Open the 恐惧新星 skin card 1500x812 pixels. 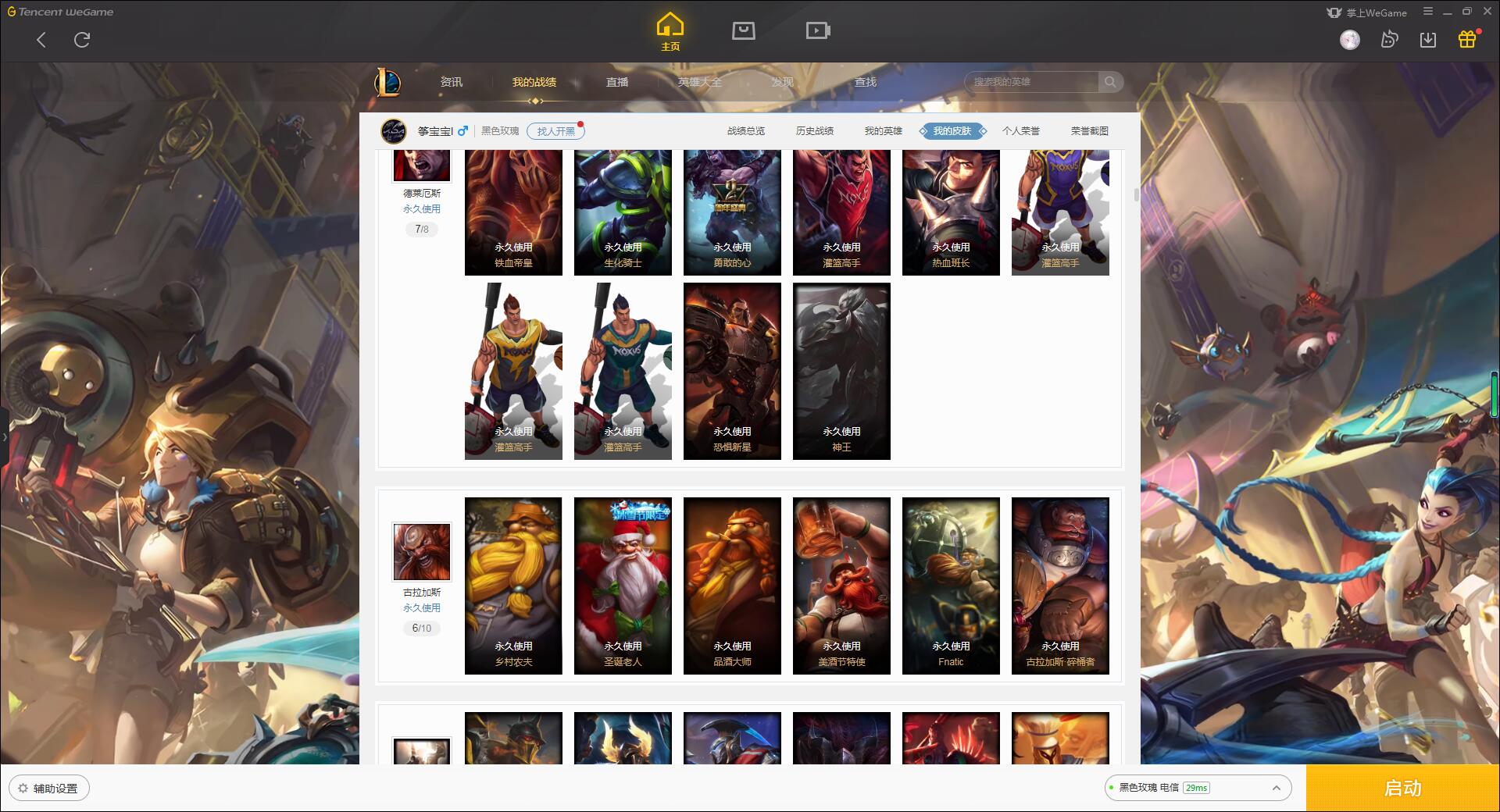click(x=732, y=371)
